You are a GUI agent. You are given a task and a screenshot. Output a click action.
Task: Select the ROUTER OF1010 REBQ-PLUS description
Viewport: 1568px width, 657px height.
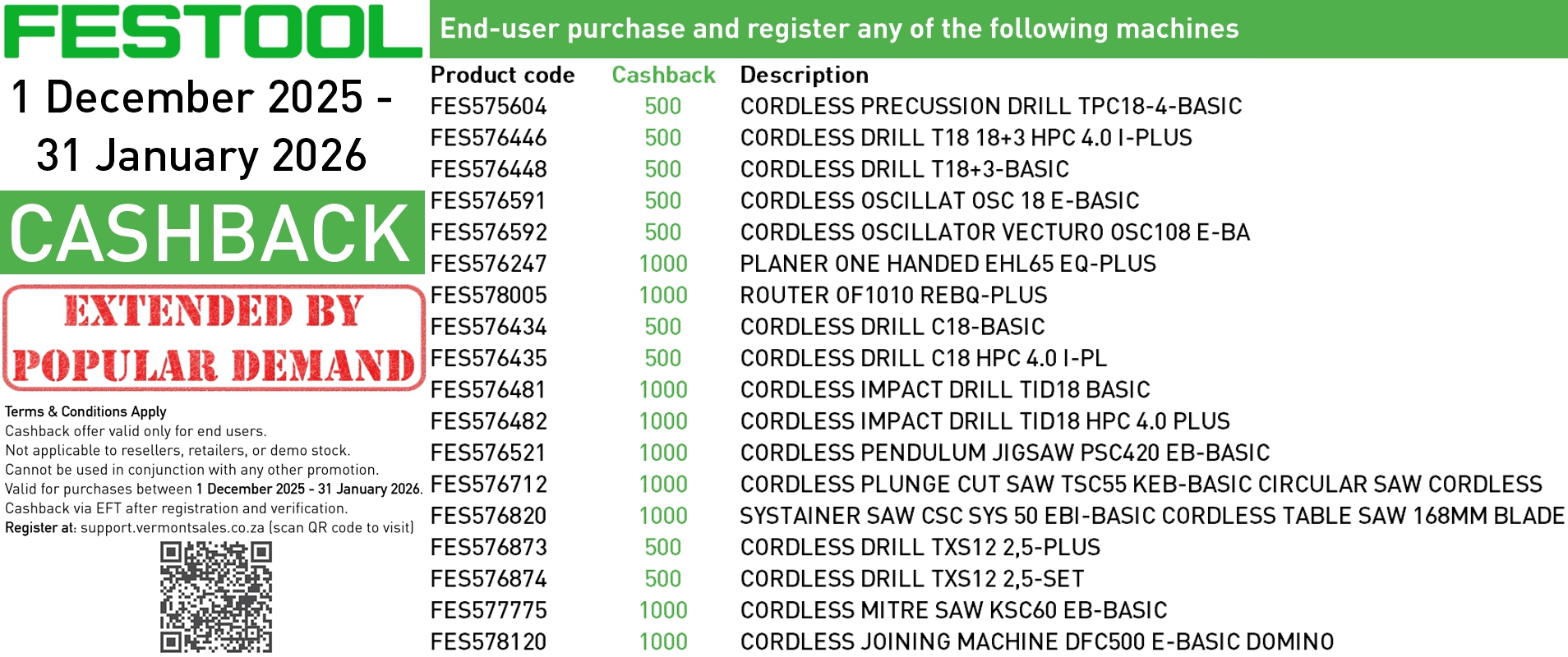click(x=893, y=296)
